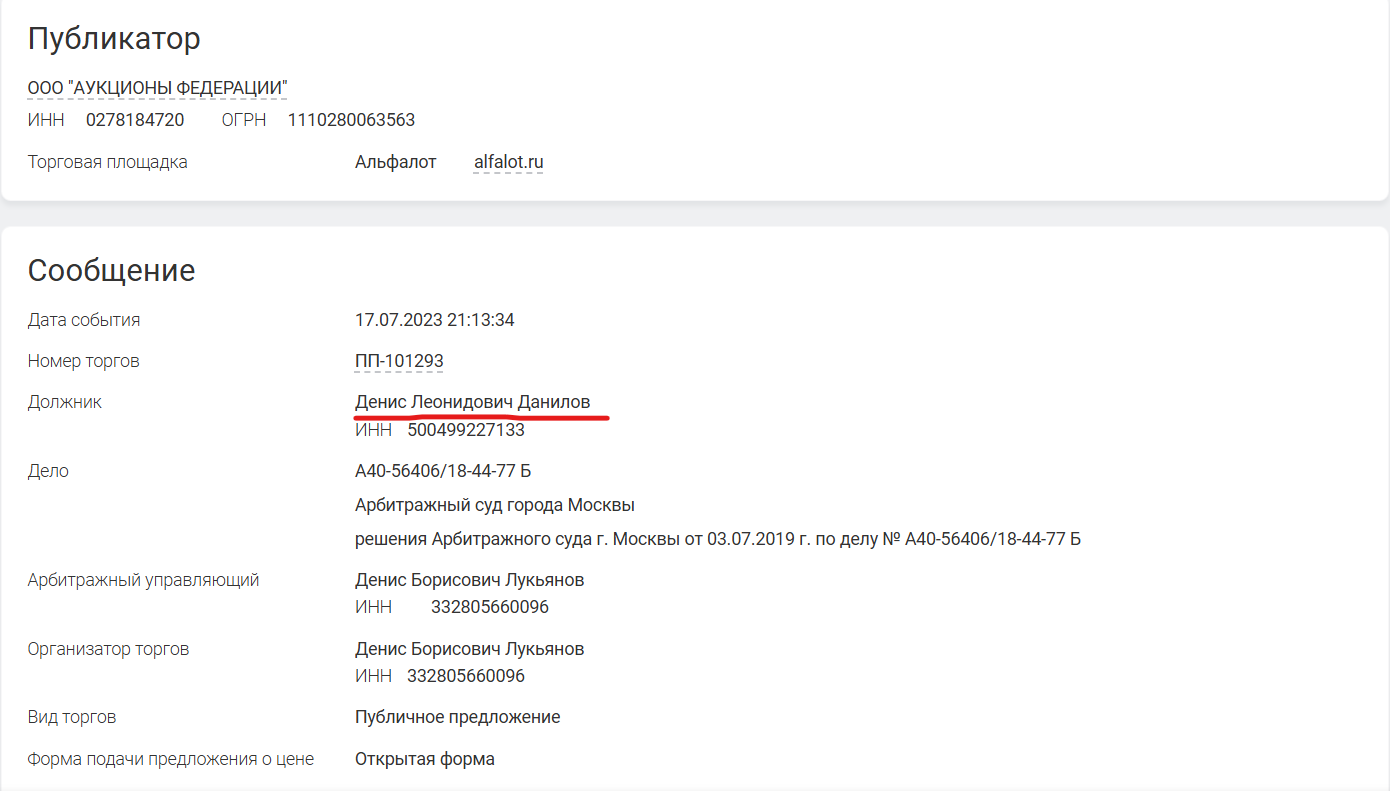Image resolution: width=1390 pixels, height=791 pixels.
Task: Open trade number ПП-101293 link
Action: 399,361
